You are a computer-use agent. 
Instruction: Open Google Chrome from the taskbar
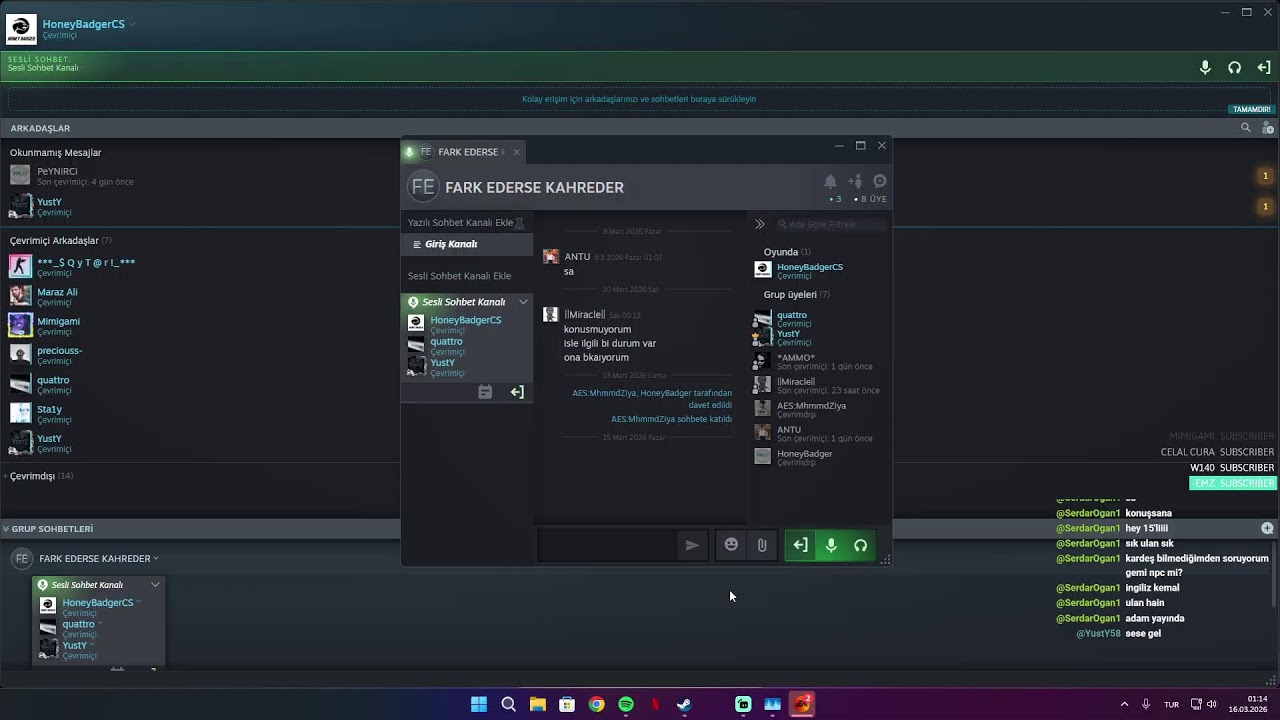[x=596, y=704]
